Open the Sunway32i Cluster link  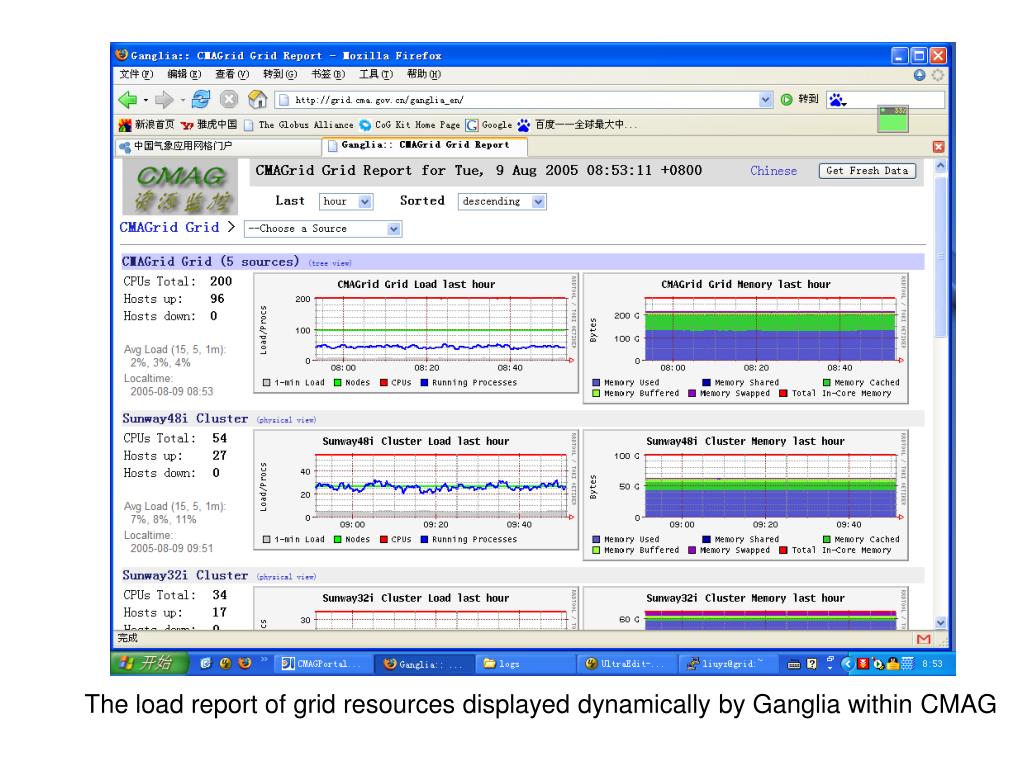185,575
